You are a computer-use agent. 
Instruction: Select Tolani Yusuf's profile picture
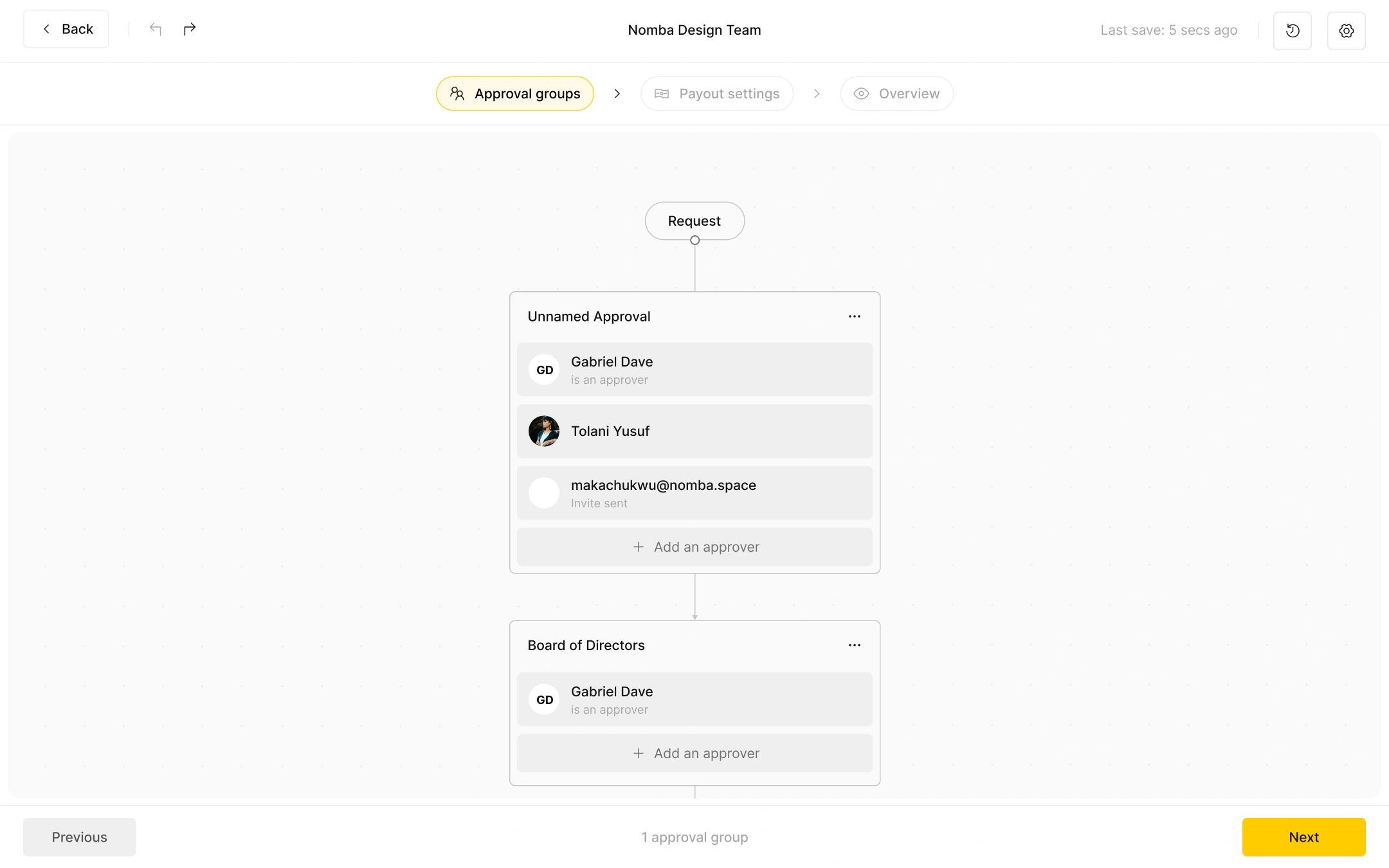tap(543, 431)
